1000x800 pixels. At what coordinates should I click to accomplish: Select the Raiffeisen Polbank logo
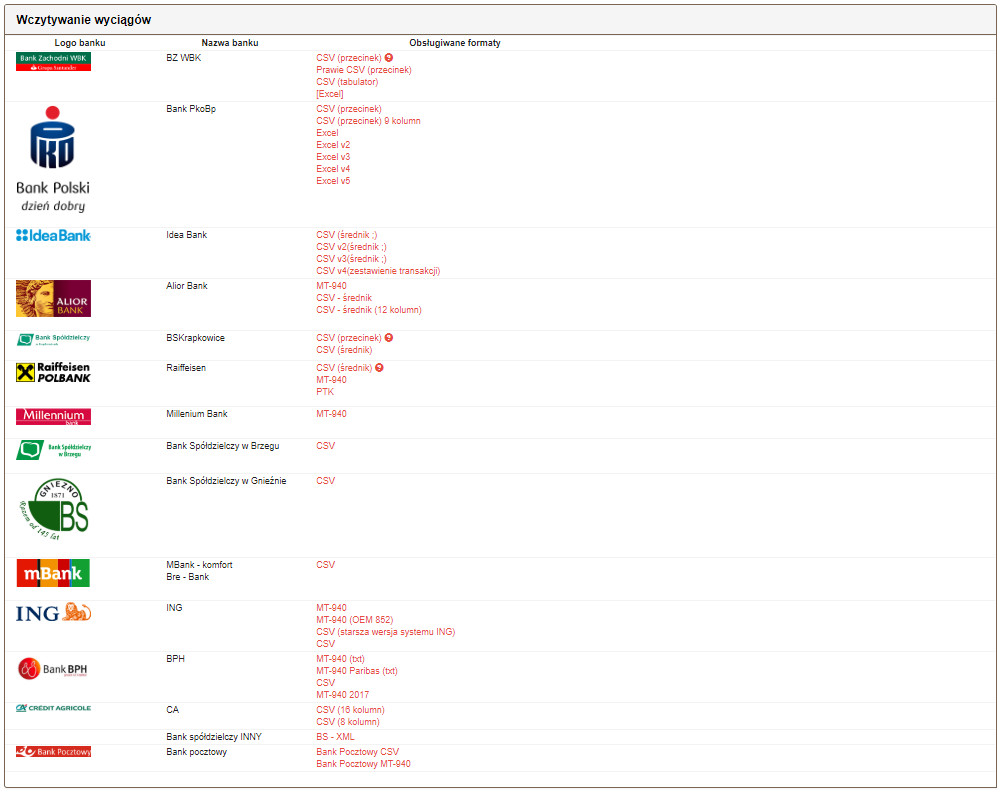(x=54, y=373)
